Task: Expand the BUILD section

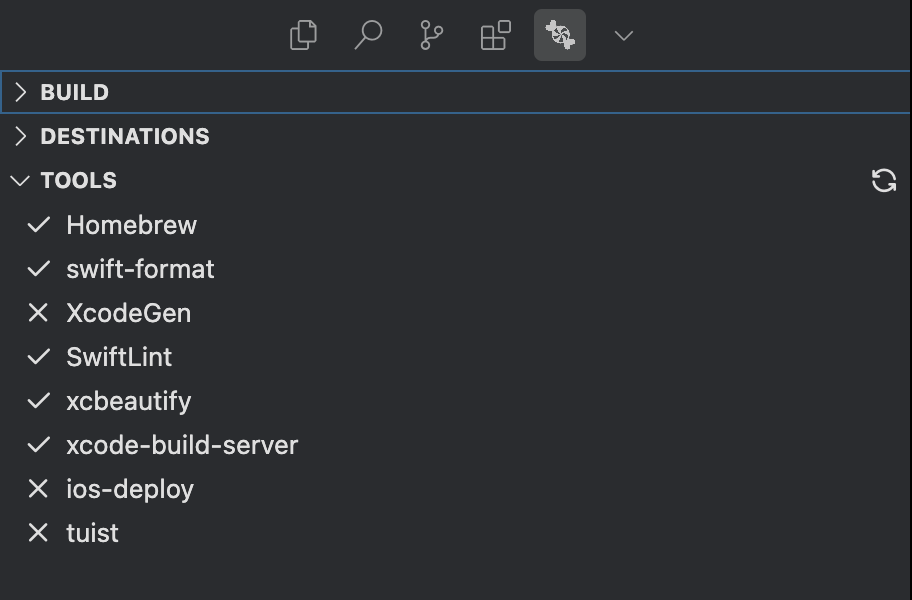Action: click(74, 92)
